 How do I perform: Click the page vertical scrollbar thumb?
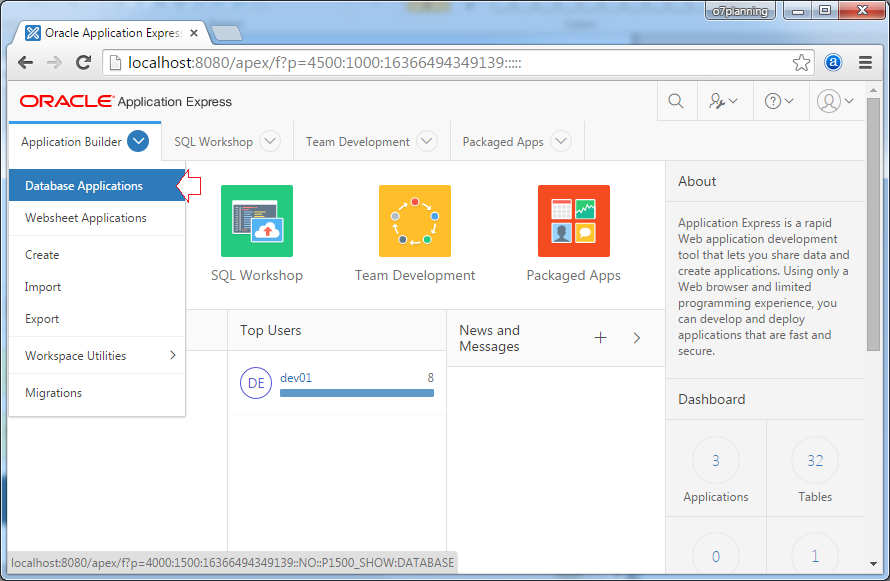pos(873,224)
